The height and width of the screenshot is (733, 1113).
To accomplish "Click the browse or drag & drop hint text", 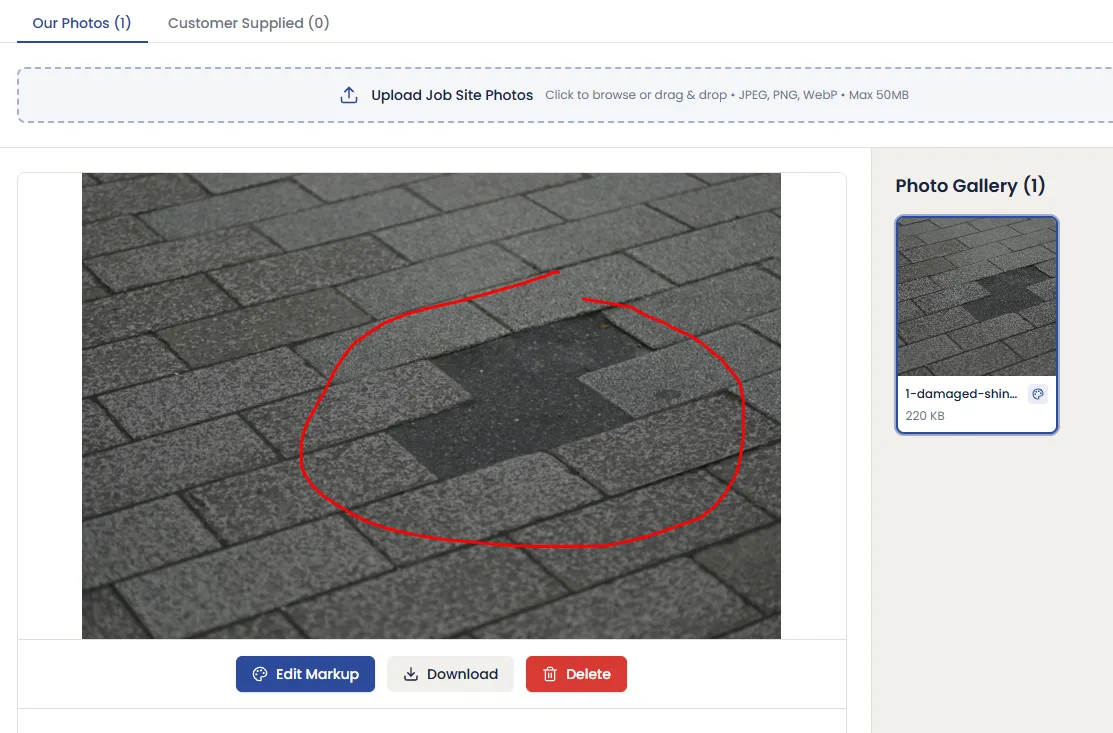I will pyautogui.click(x=726, y=95).
